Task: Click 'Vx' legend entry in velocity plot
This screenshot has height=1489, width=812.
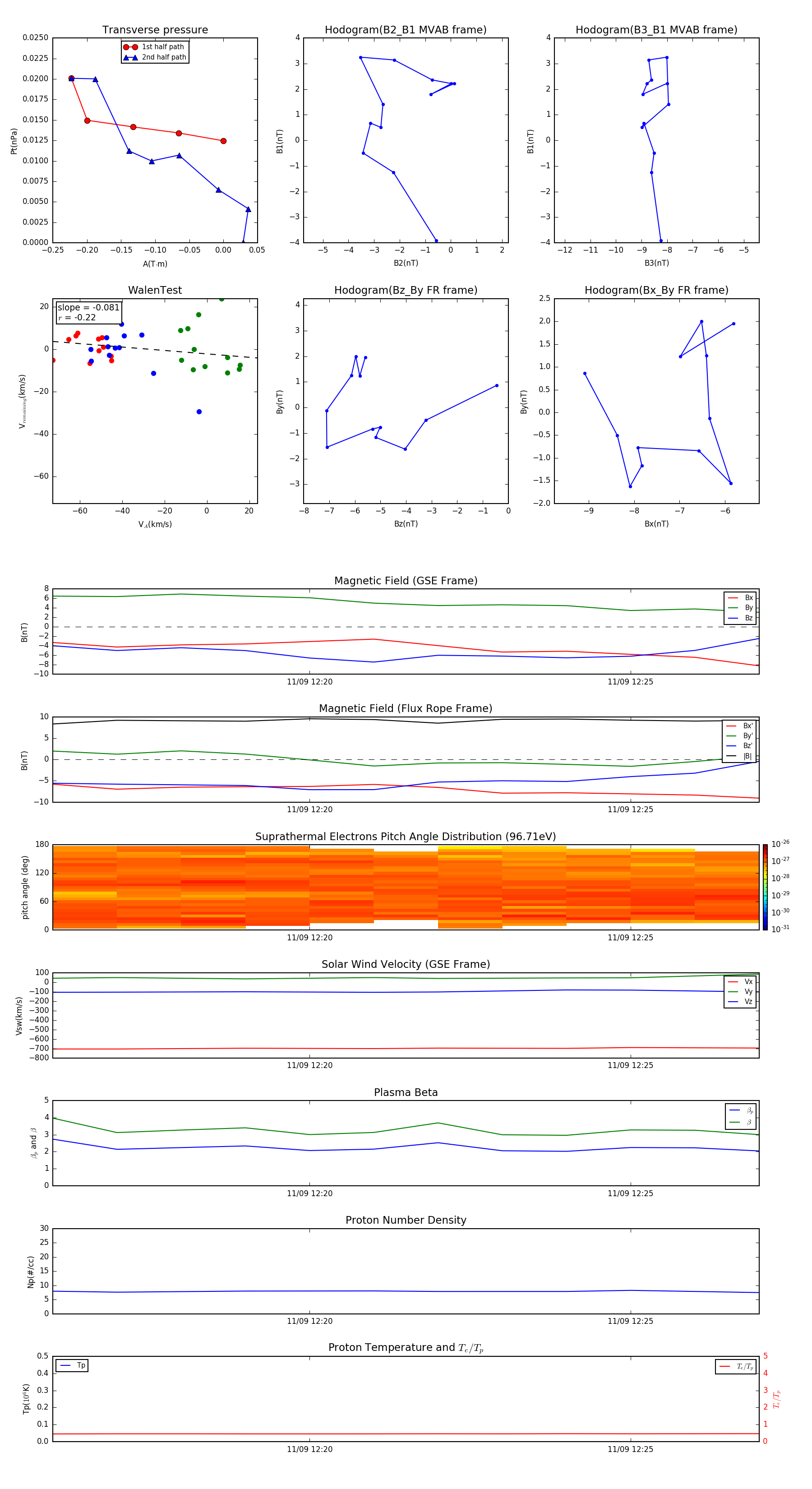Action: coord(740,981)
